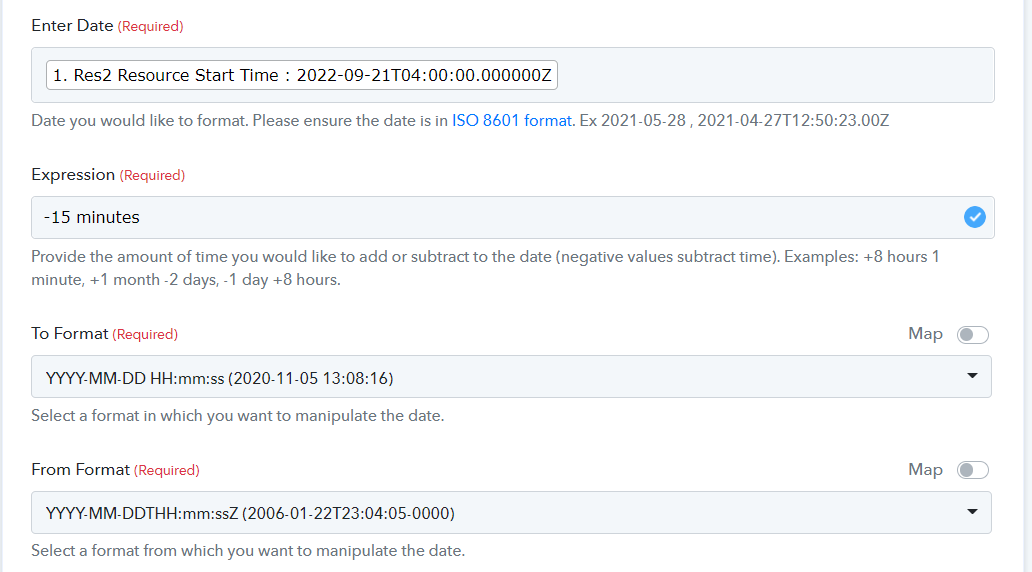This screenshot has width=1032, height=572.
Task: Place cursor in the "-15 minutes" text
Action: coord(92,217)
